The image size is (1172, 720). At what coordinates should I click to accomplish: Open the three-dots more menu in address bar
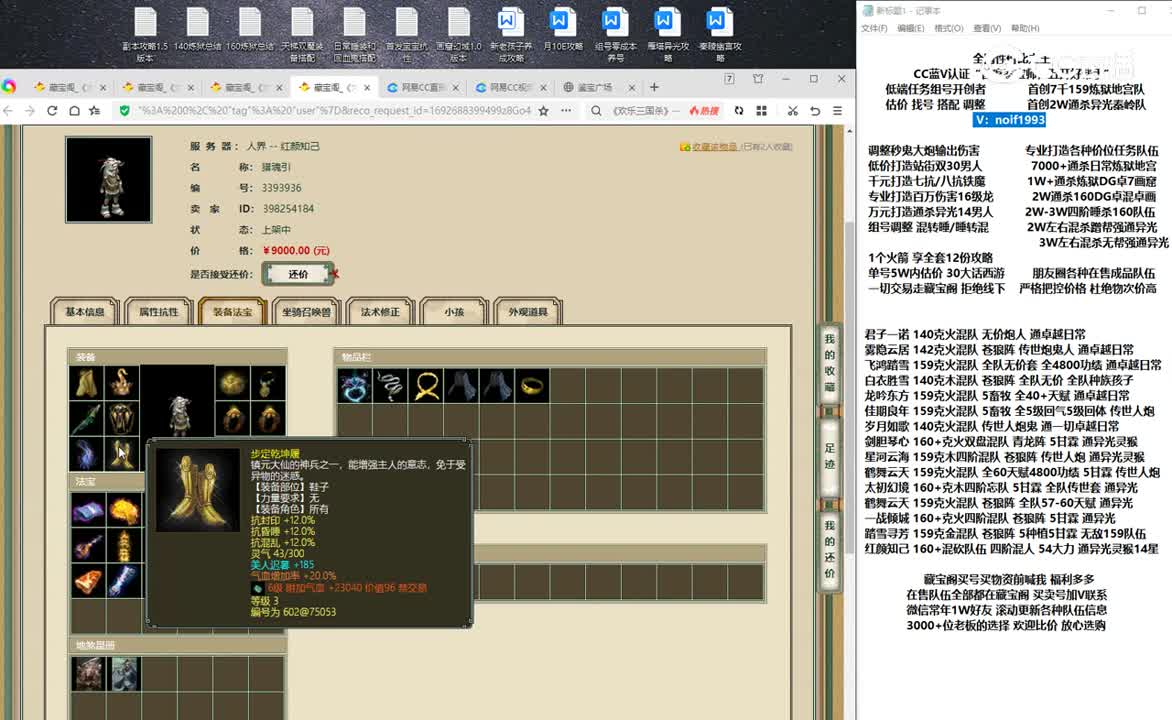(566, 111)
